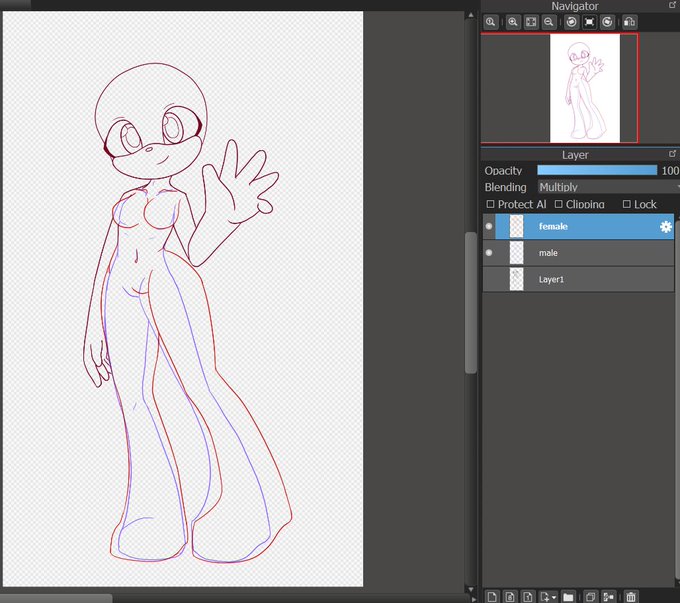Hide the male layer
680x603 pixels.
(489, 252)
